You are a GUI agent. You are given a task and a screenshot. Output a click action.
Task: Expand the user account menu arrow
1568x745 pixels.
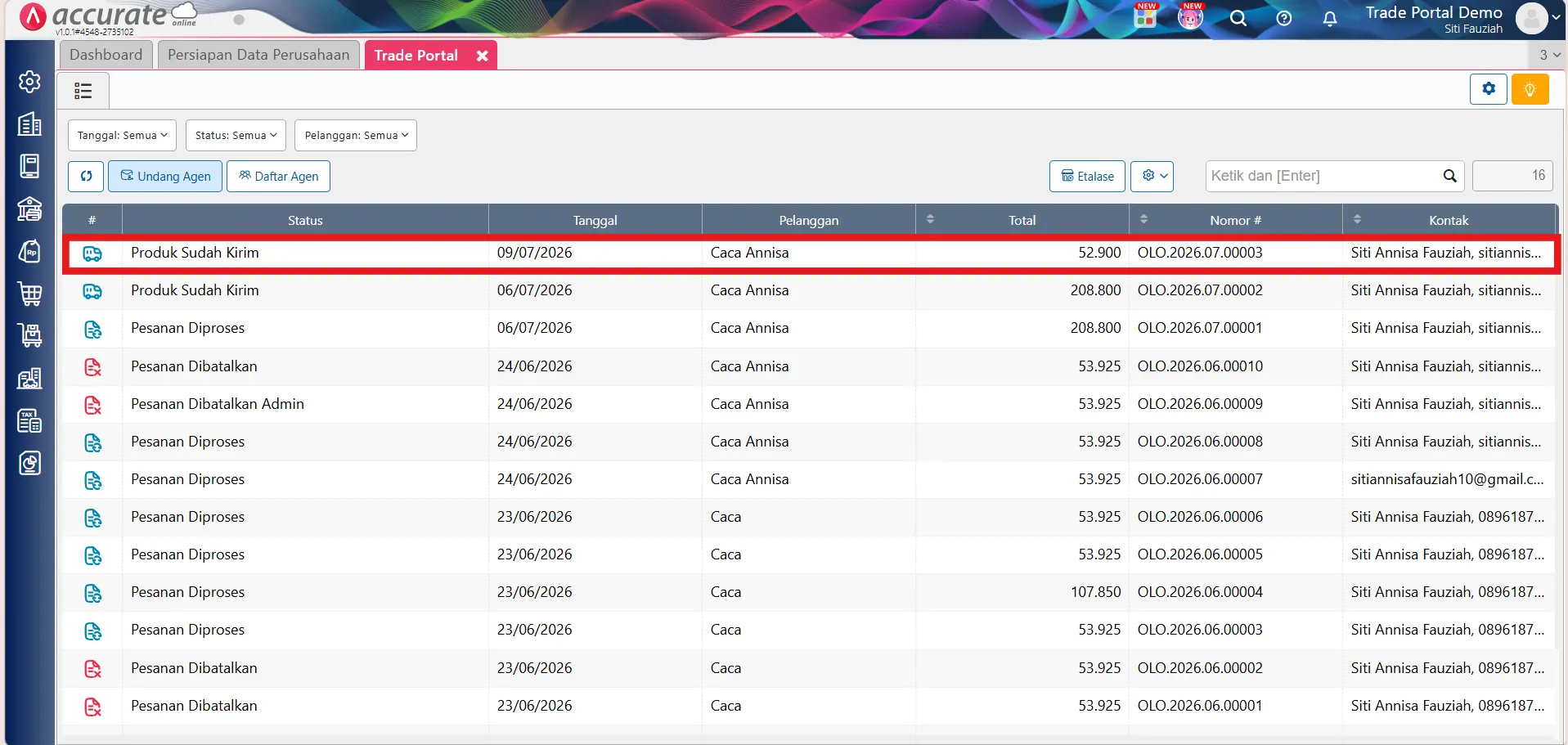click(1556, 17)
